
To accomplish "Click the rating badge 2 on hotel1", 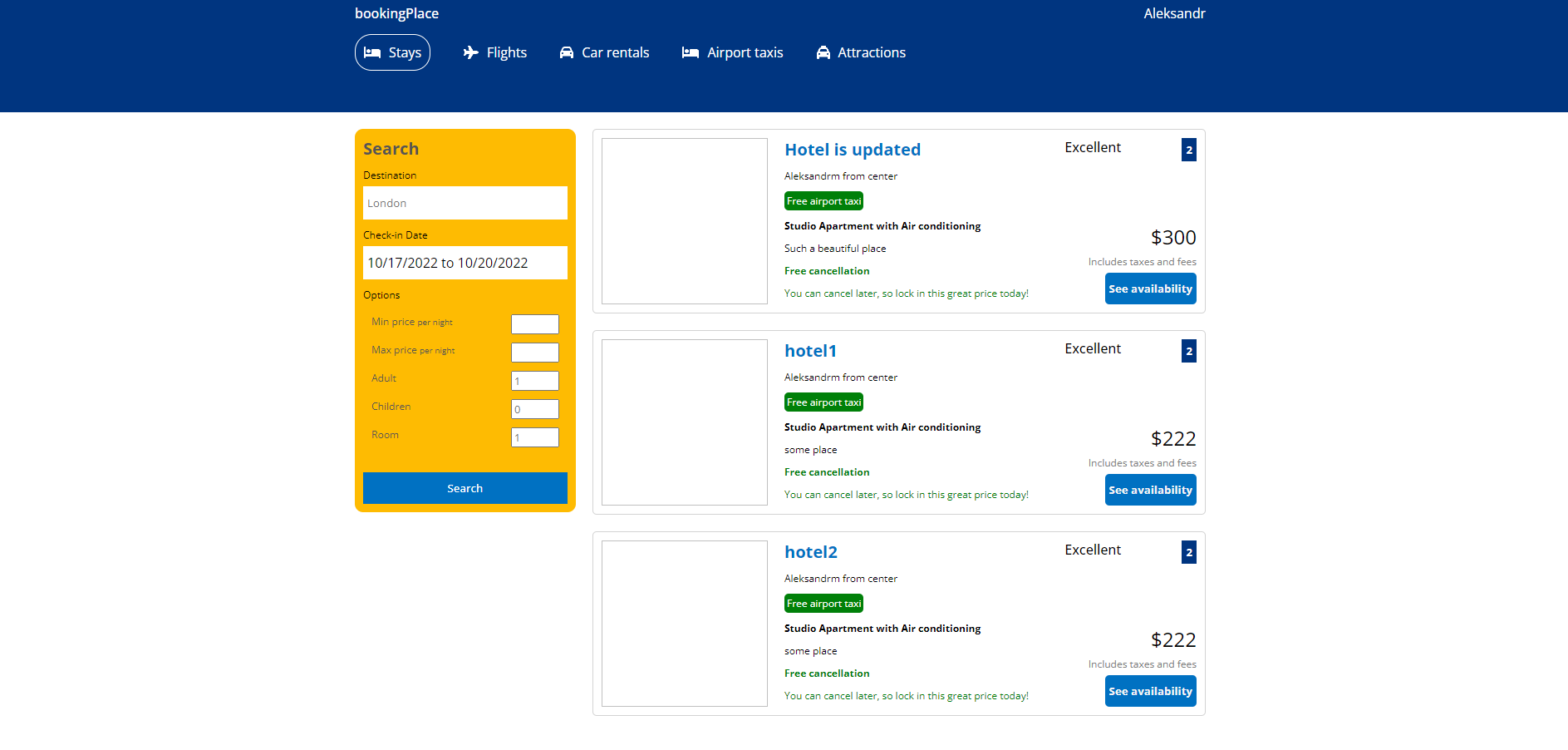I will point(1189,351).
